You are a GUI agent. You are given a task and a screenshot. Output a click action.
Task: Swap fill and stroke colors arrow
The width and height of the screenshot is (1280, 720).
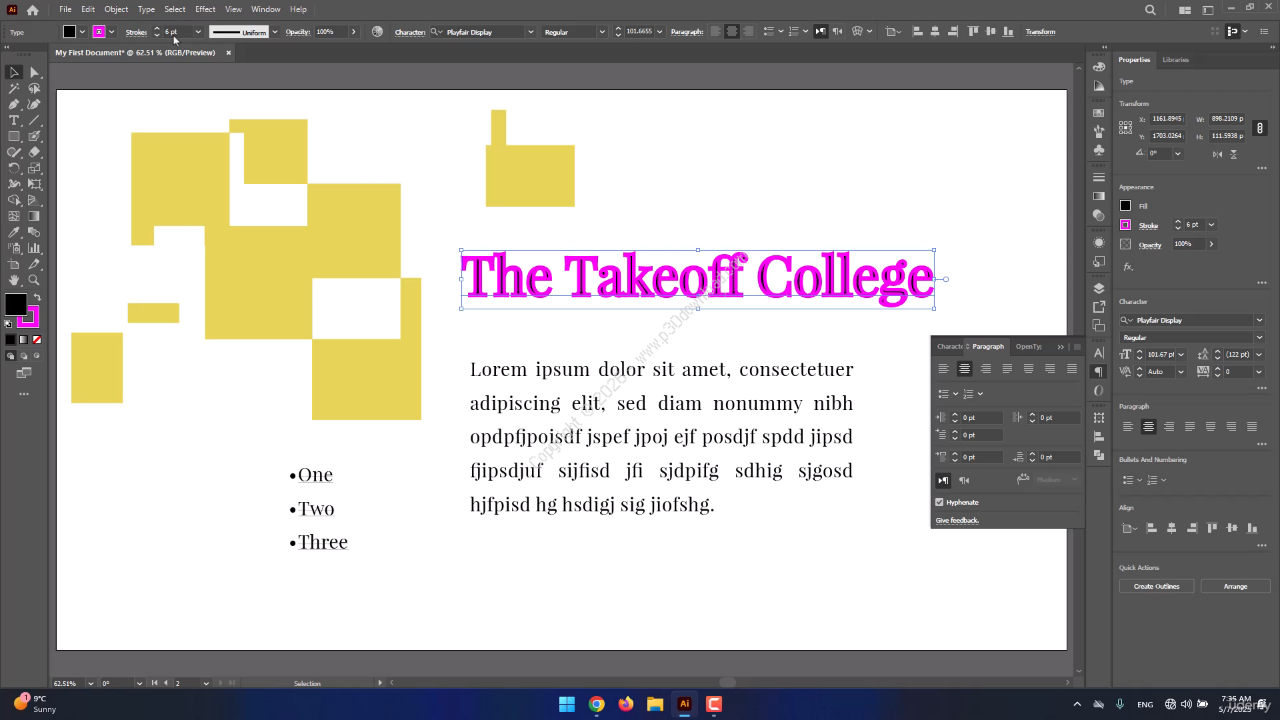[37, 297]
